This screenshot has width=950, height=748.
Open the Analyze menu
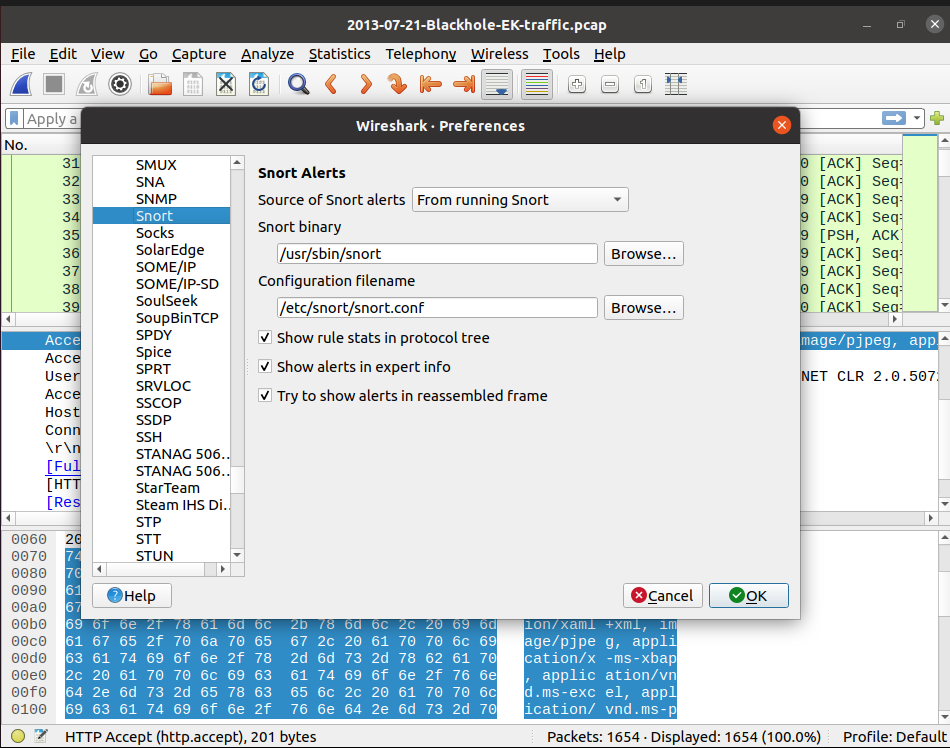[267, 54]
